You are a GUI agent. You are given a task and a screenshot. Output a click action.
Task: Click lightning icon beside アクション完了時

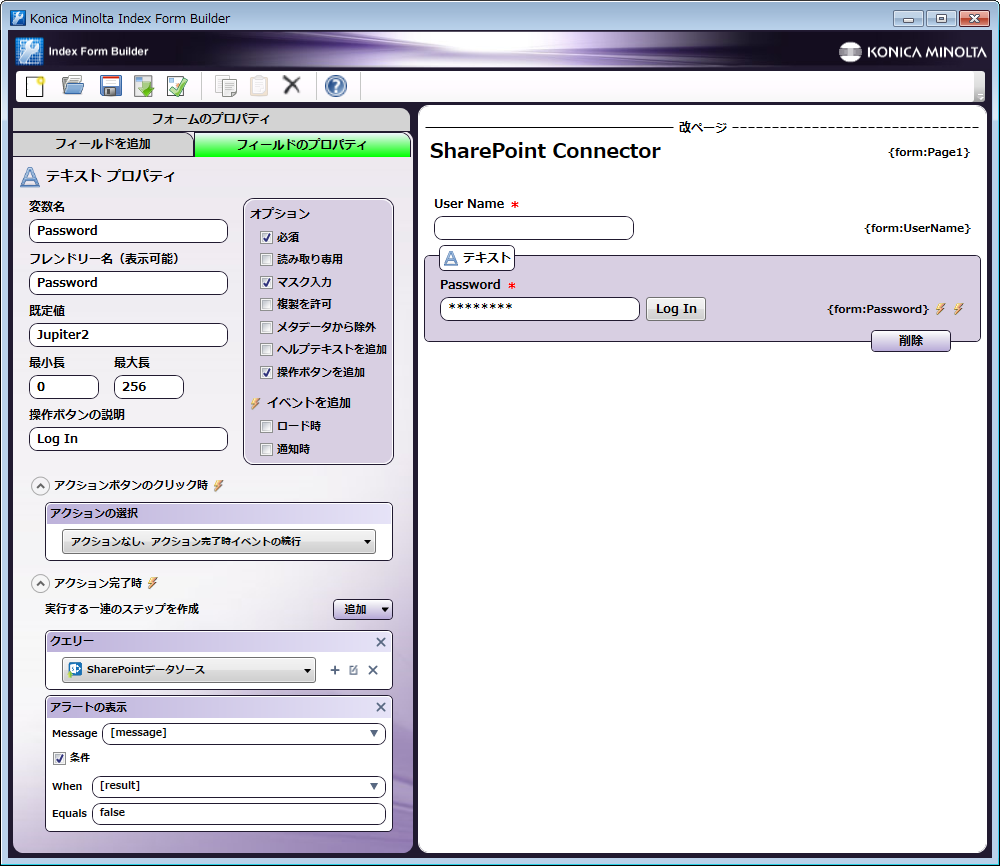(x=152, y=583)
